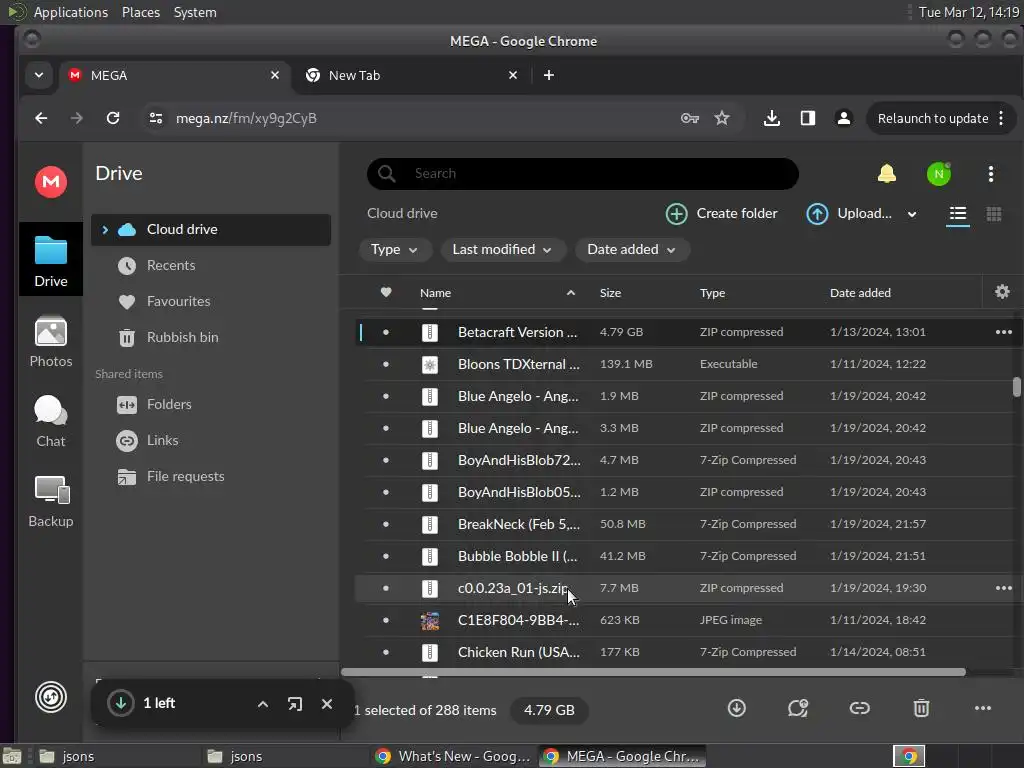This screenshot has height=768, width=1024.
Task: Click Upload button
Action: (x=848, y=214)
